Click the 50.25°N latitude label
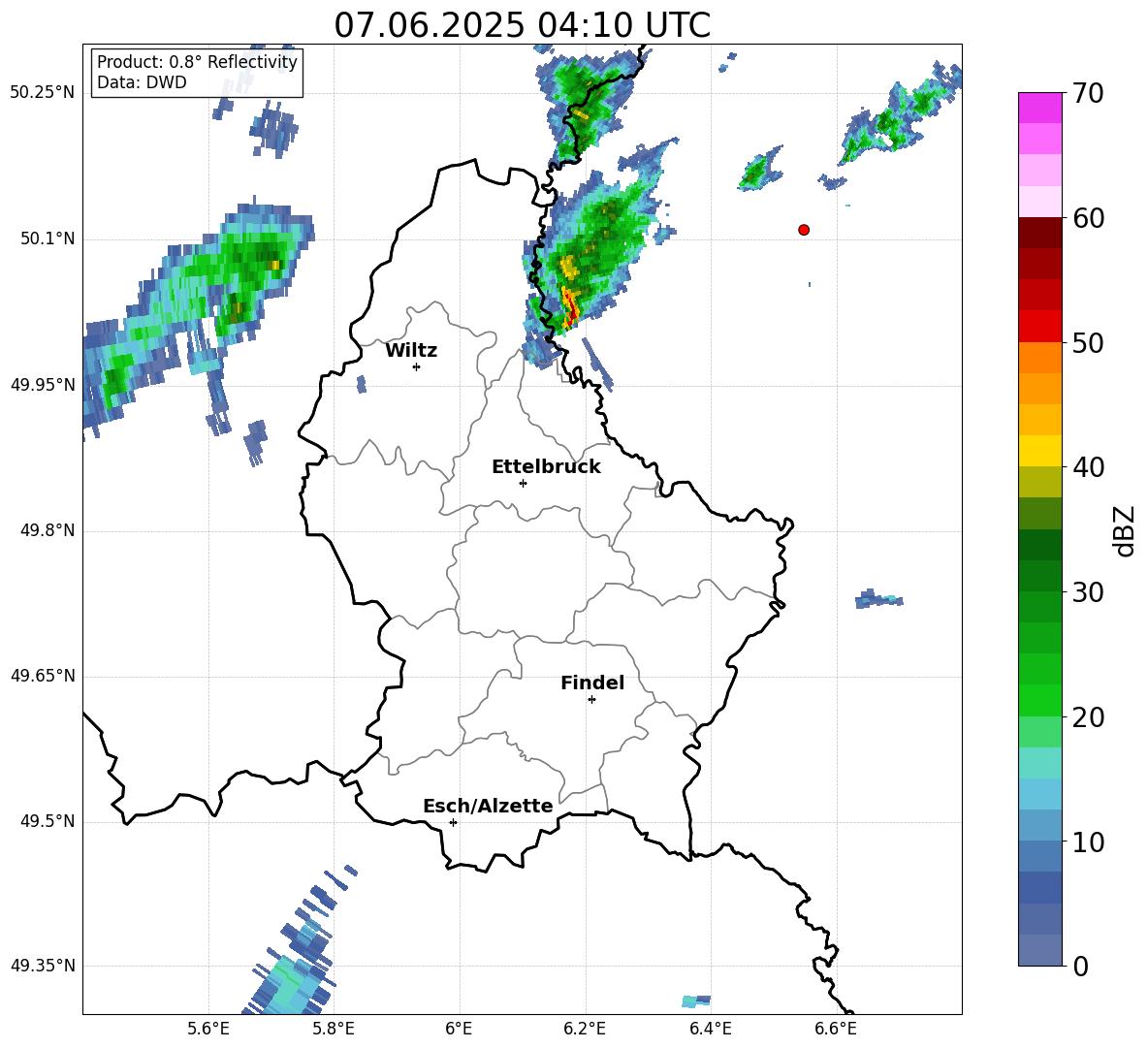1148x1048 pixels. tap(43, 93)
